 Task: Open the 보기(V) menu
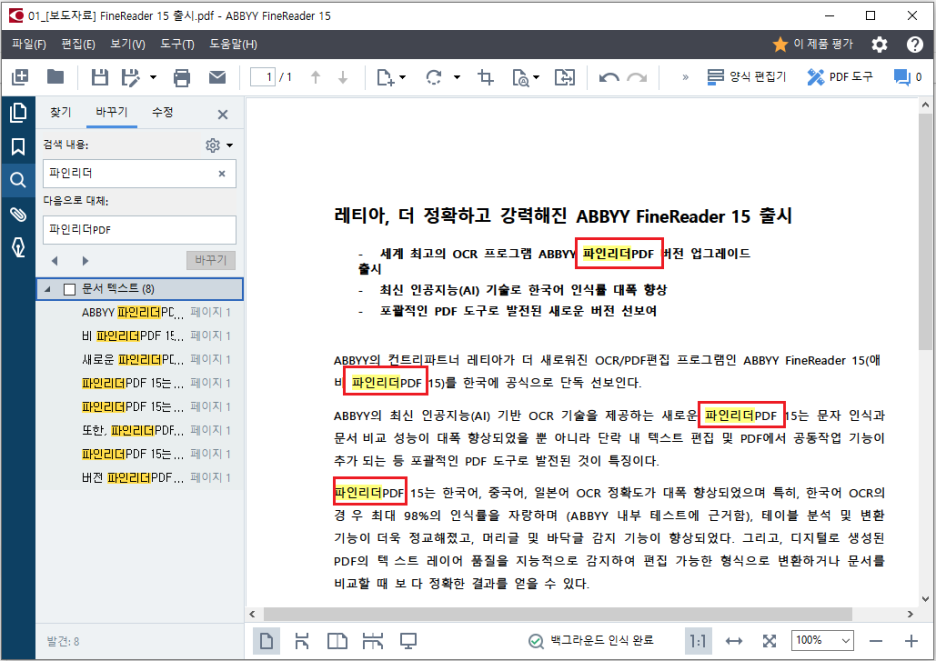128,44
